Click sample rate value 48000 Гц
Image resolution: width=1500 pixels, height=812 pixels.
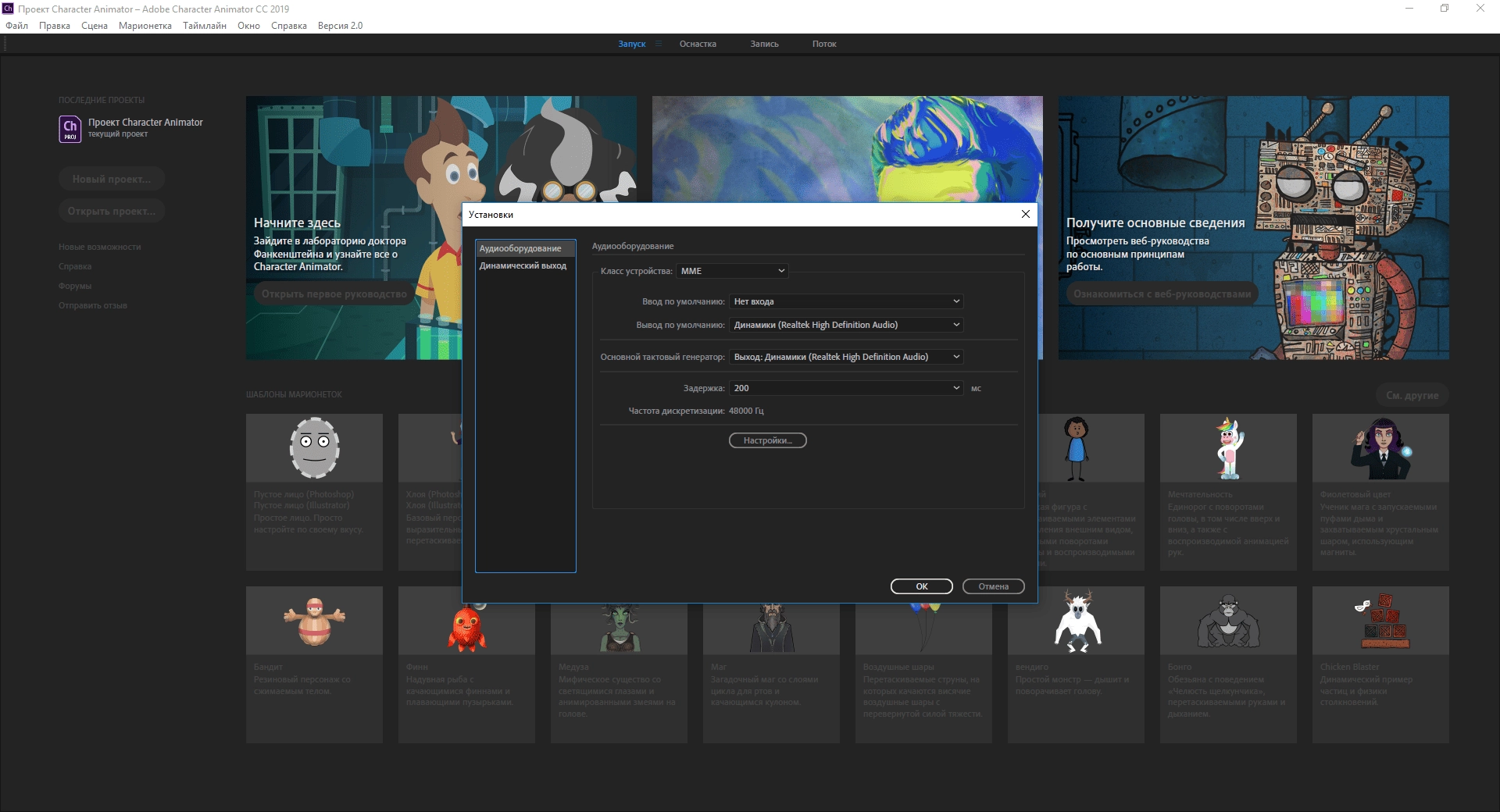pyautogui.click(x=746, y=411)
